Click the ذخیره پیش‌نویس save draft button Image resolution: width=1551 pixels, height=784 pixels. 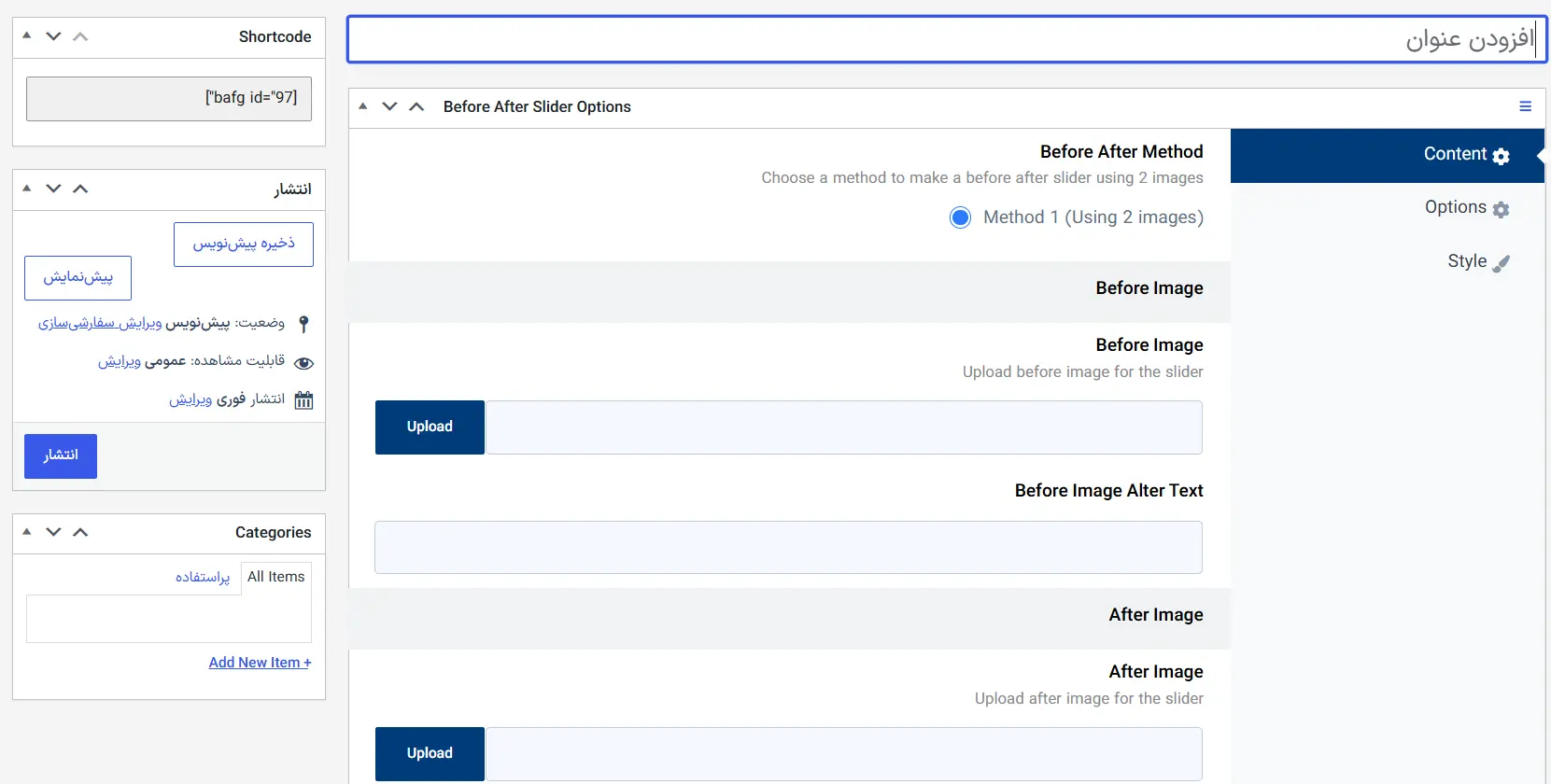tap(244, 245)
